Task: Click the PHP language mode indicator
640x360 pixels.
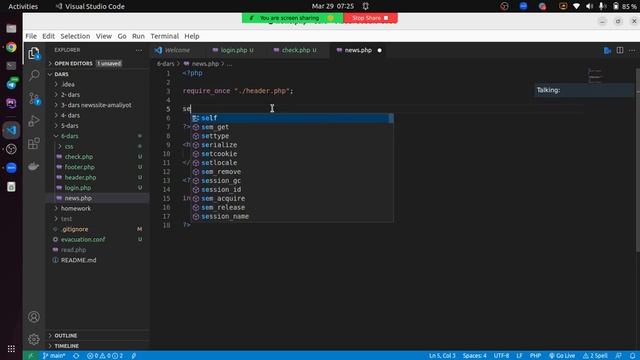Action: [x=535, y=356]
